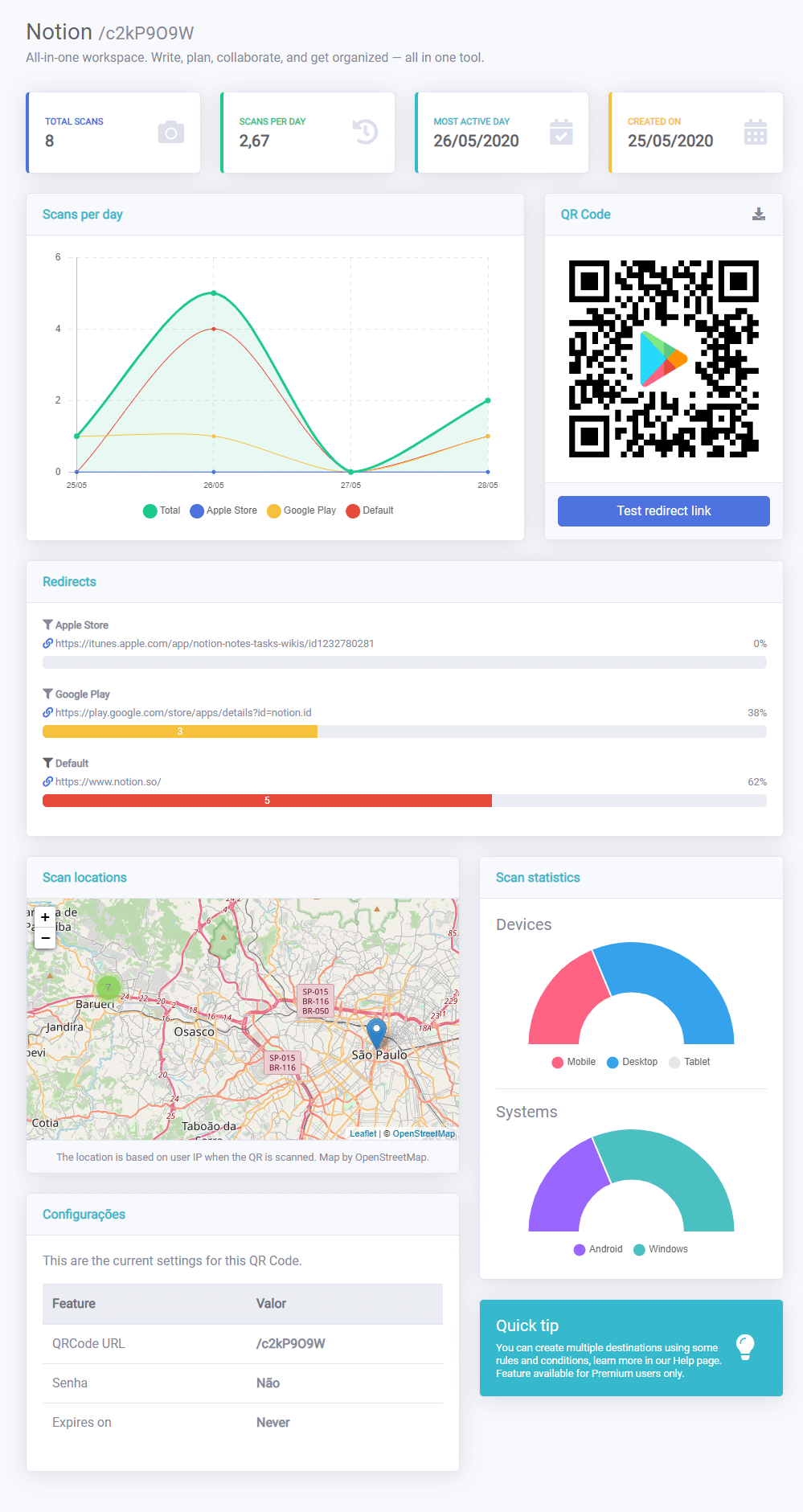Toggle Android in the Systems legend

click(x=598, y=1249)
